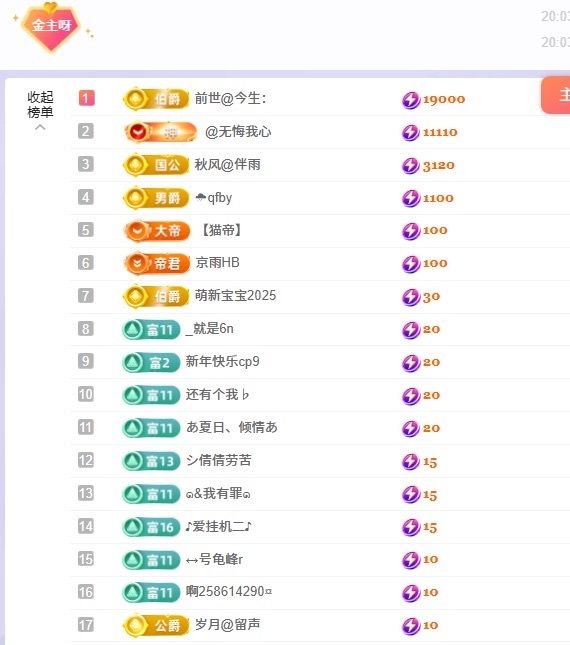Select username あ夏日、倾情あ
Image resolution: width=570 pixels, height=645 pixels.
click(x=232, y=427)
